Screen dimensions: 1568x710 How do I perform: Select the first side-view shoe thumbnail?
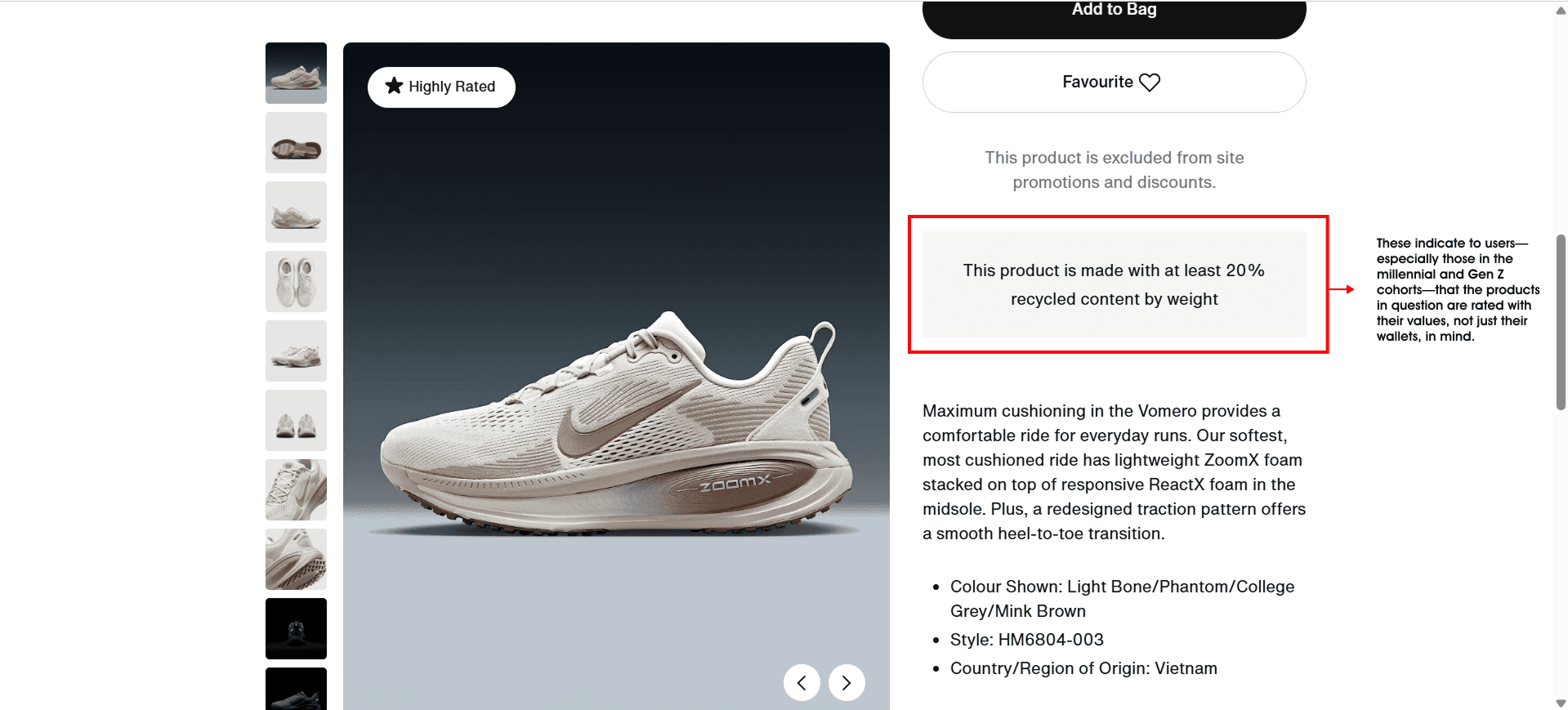pos(296,73)
